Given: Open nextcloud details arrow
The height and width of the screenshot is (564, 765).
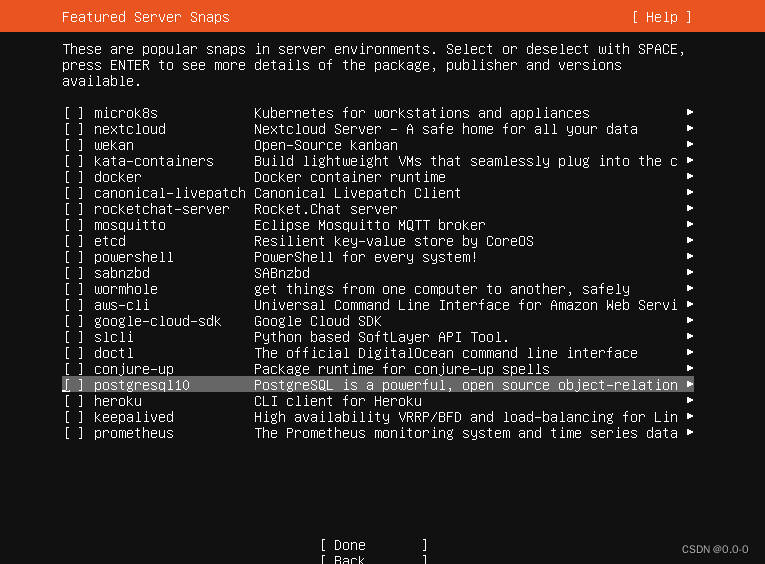Looking at the screenshot, I should (x=690, y=128).
